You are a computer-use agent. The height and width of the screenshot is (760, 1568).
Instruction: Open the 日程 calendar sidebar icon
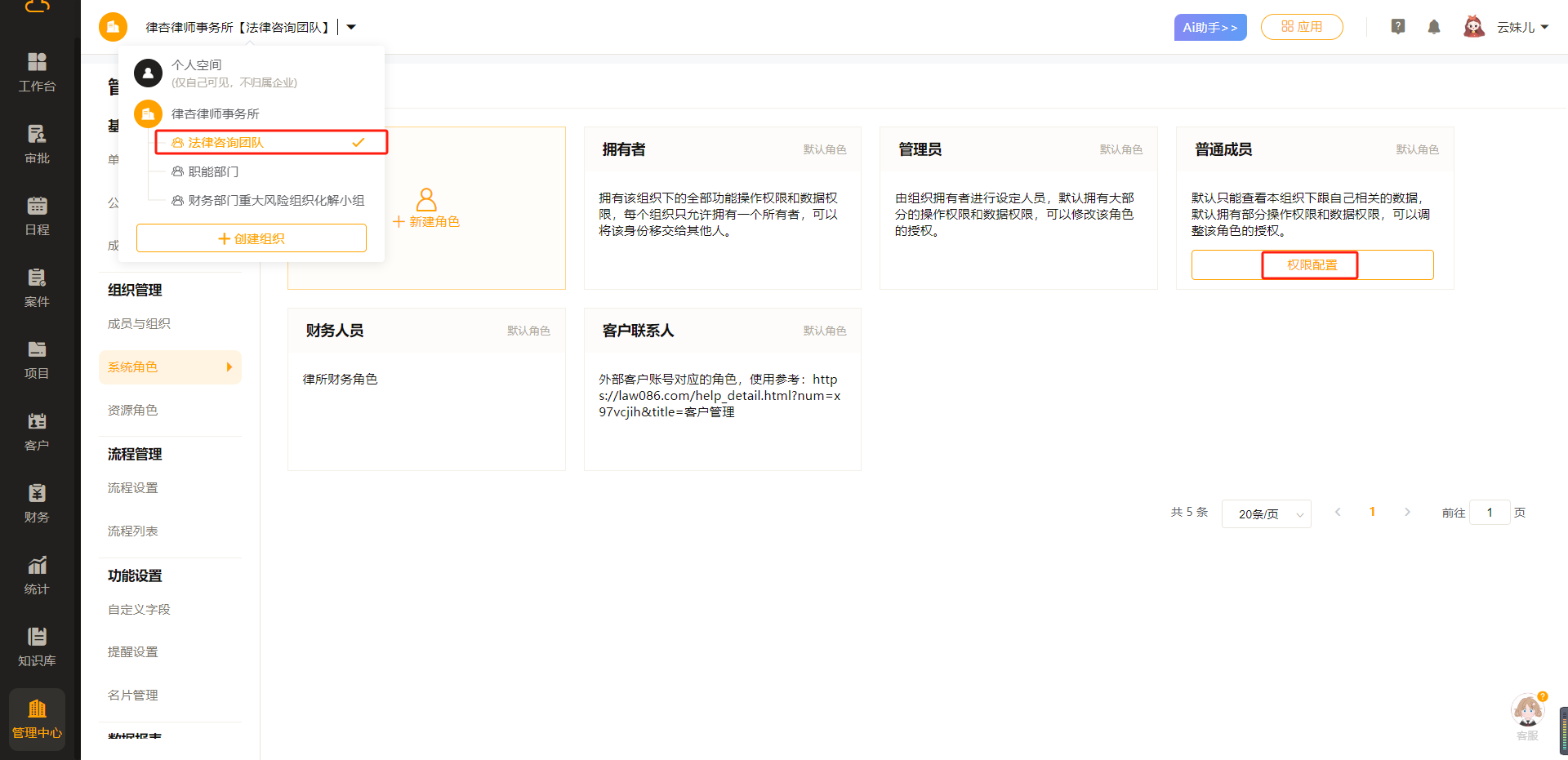tap(37, 216)
